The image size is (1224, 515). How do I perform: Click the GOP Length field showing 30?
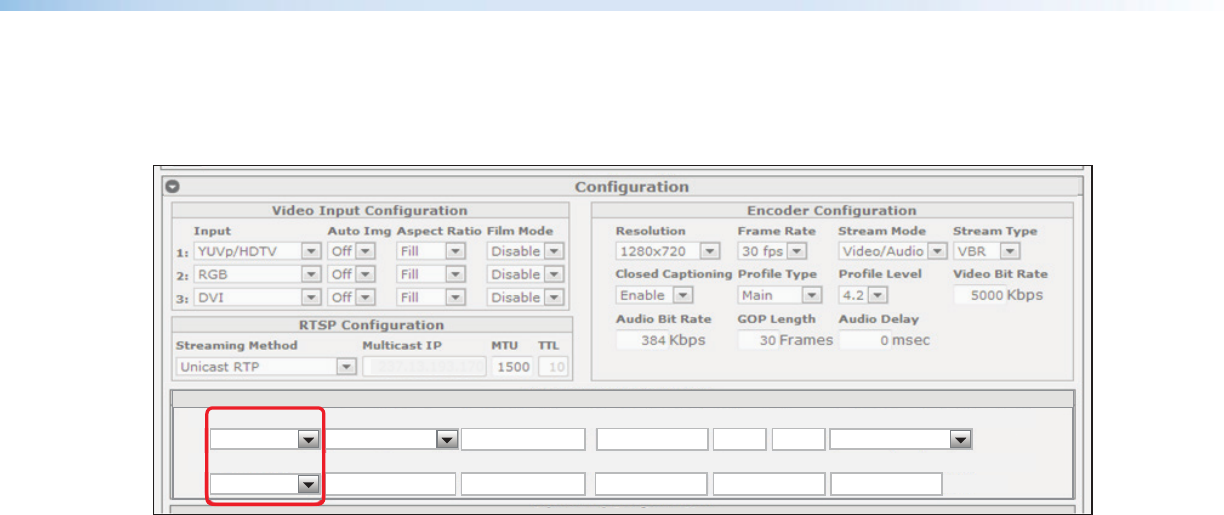point(758,340)
